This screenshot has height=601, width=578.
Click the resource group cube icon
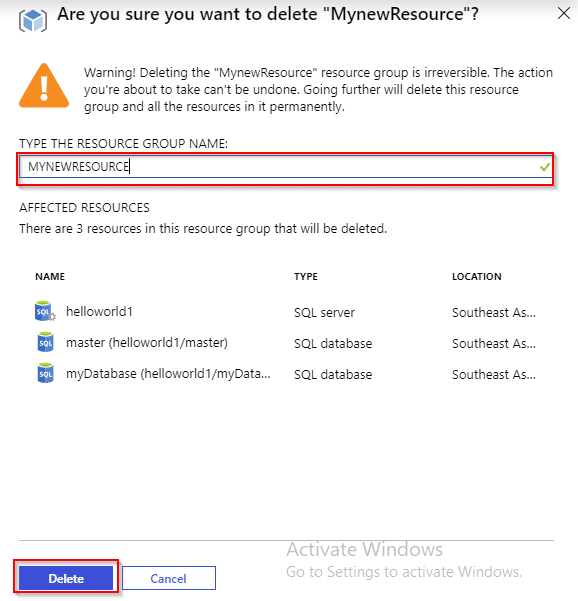click(33, 20)
